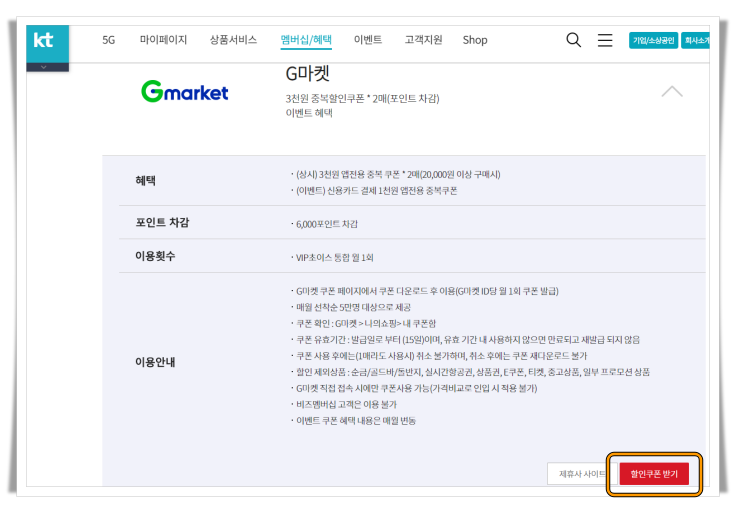
Task: Open the 5G menu
Action: 108,40
